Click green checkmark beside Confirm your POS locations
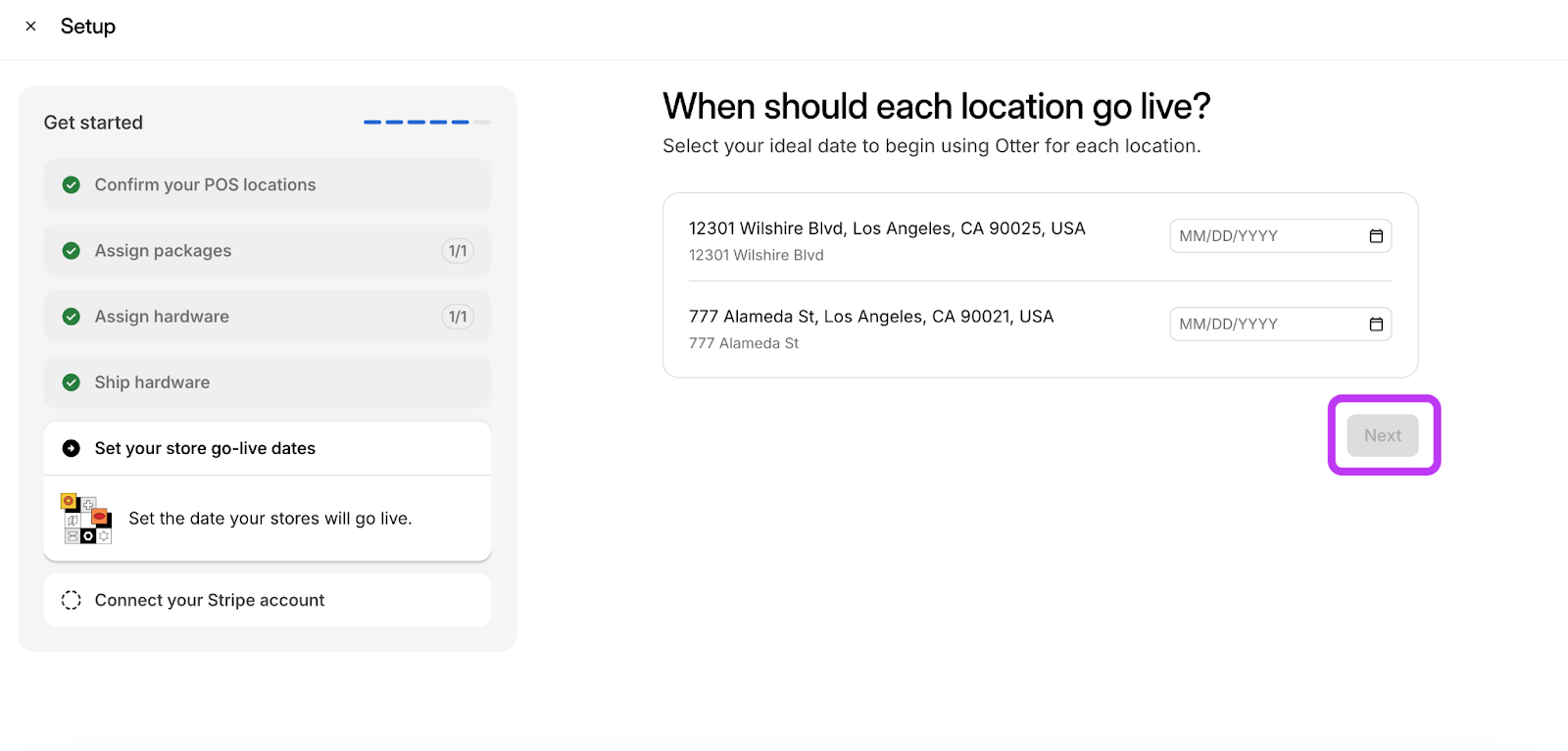 [x=72, y=185]
